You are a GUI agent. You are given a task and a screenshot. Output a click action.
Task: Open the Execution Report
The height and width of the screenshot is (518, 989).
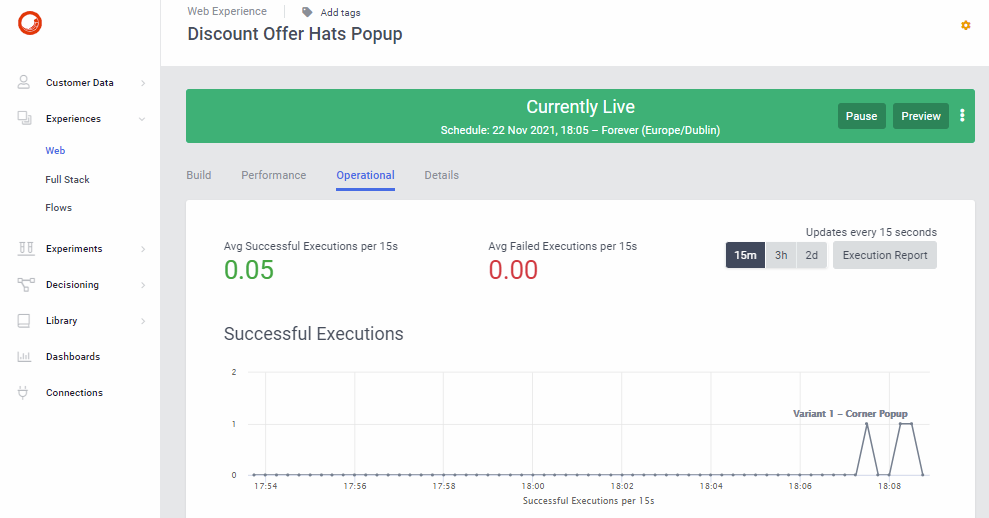884,255
